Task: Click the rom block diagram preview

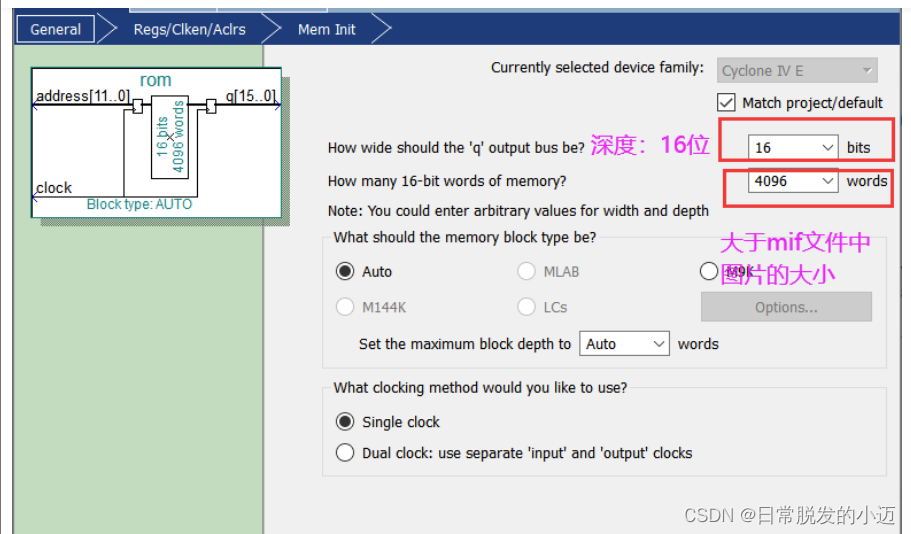Action: coord(156,143)
